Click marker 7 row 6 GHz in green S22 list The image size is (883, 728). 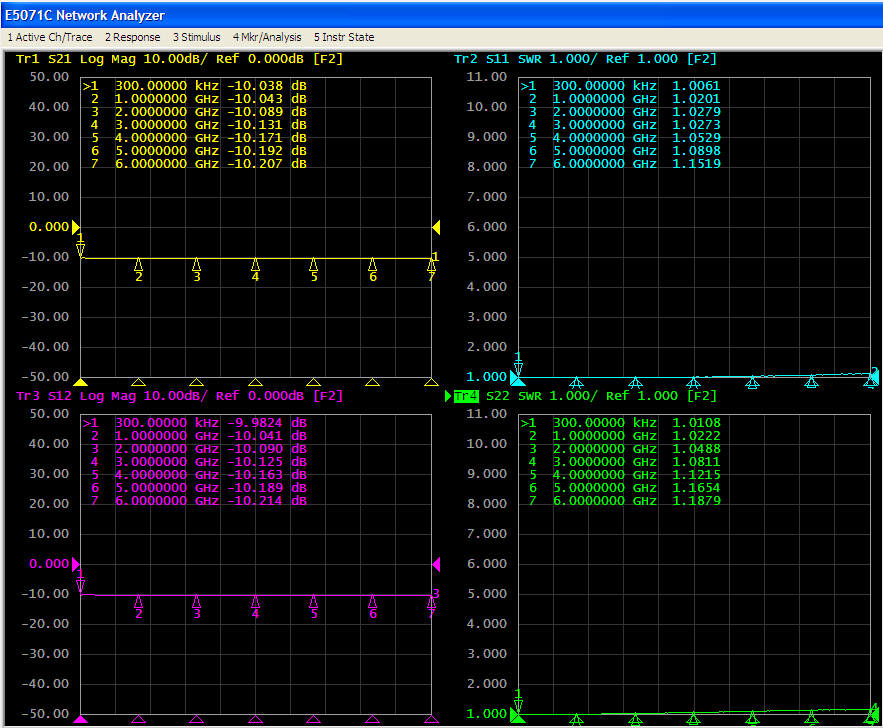tap(620, 501)
